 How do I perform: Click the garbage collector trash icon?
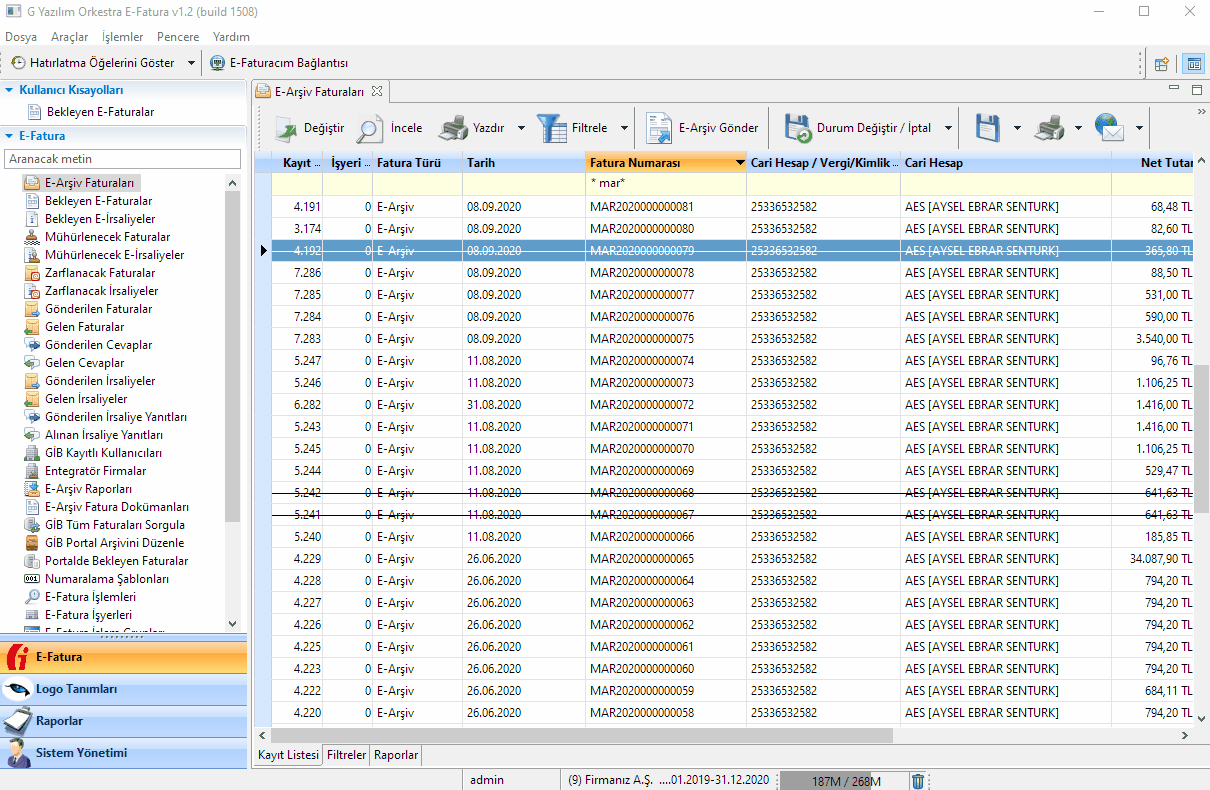(x=918, y=780)
